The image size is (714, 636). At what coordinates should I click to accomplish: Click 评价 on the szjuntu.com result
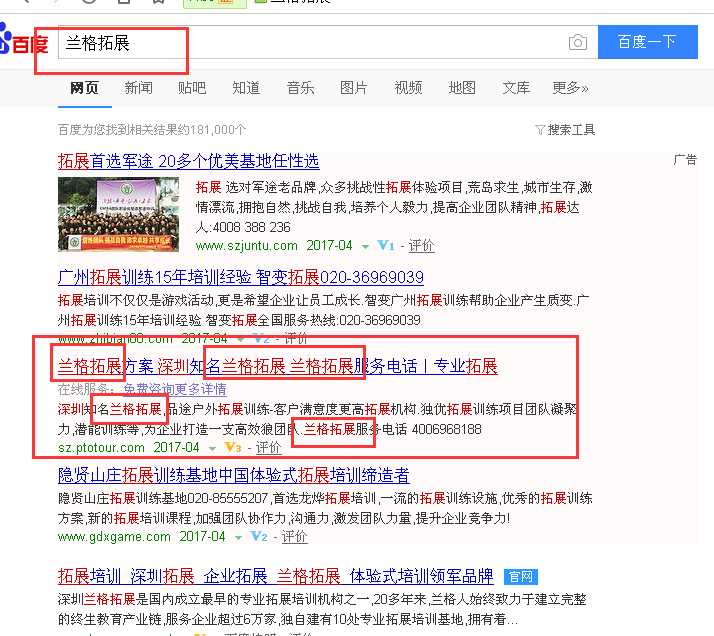(x=421, y=246)
